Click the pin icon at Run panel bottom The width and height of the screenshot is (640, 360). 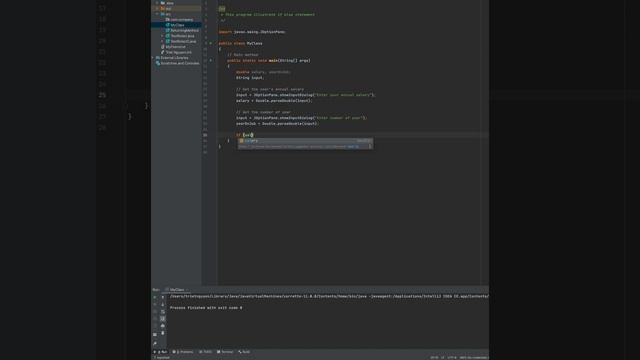[x=155, y=344]
